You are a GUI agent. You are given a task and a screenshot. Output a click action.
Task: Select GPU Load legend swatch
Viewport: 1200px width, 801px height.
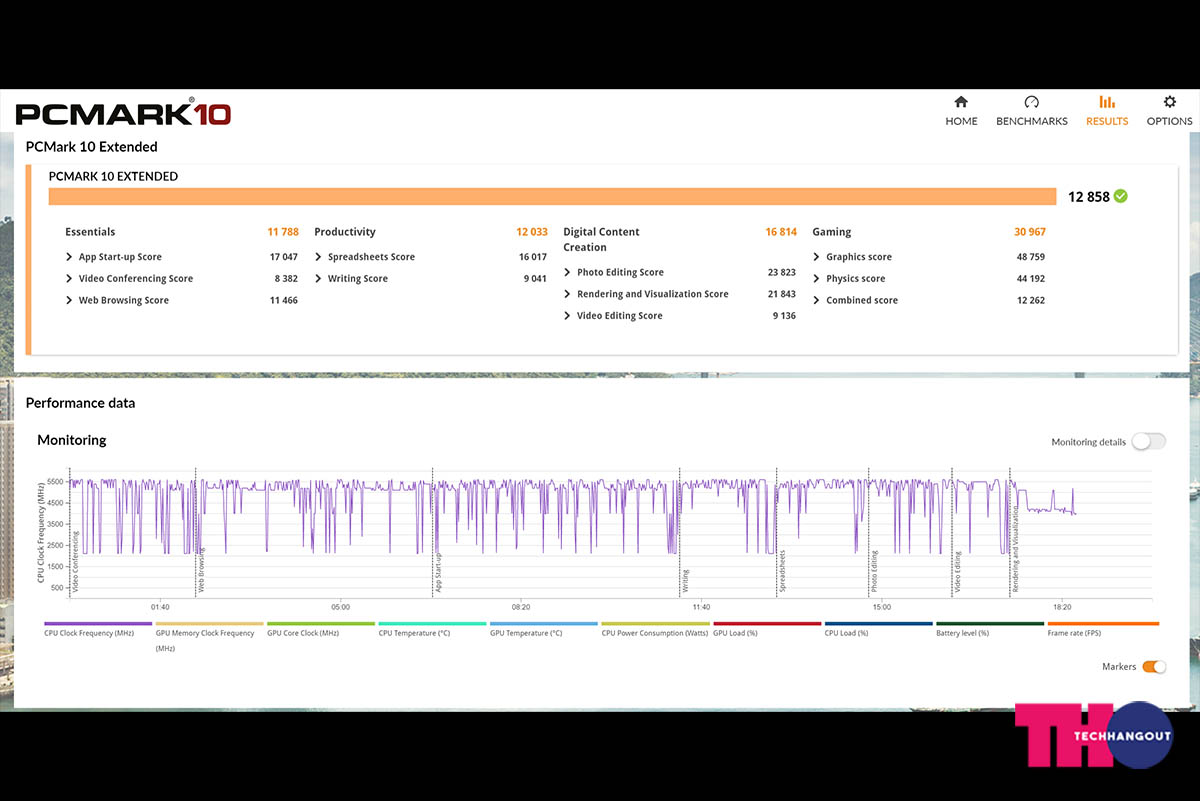click(x=767, y=624)
